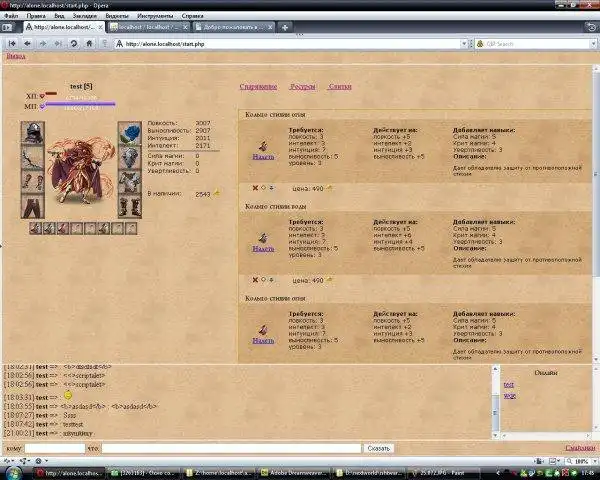Click Надеть for the water ring

[x=263, y=249]
